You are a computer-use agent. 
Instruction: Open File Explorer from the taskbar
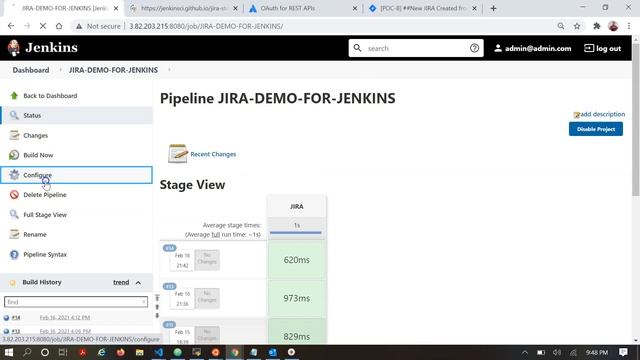click(x=140, y=352)
